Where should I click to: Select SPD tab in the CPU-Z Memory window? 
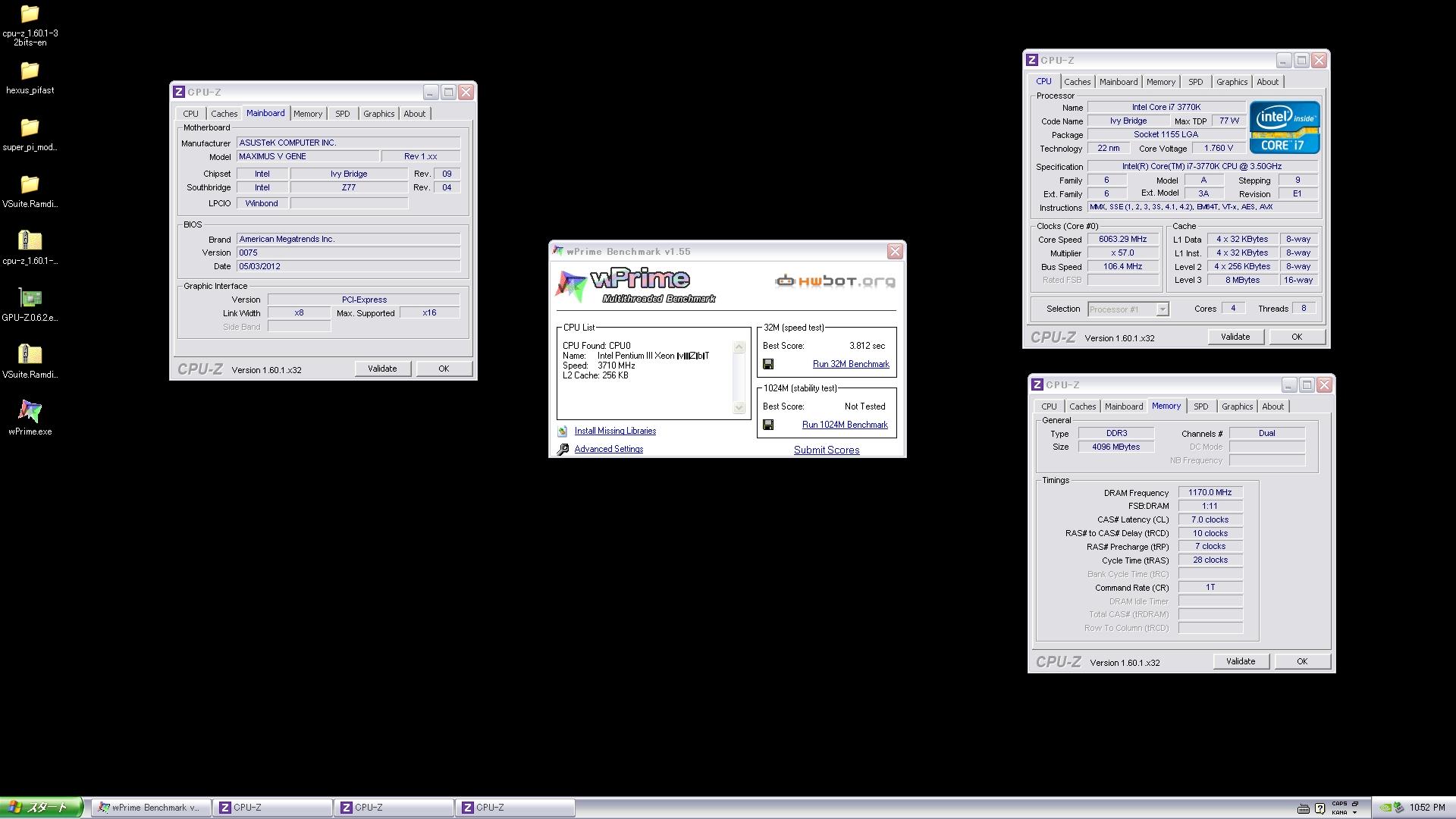click(1201, 406)
